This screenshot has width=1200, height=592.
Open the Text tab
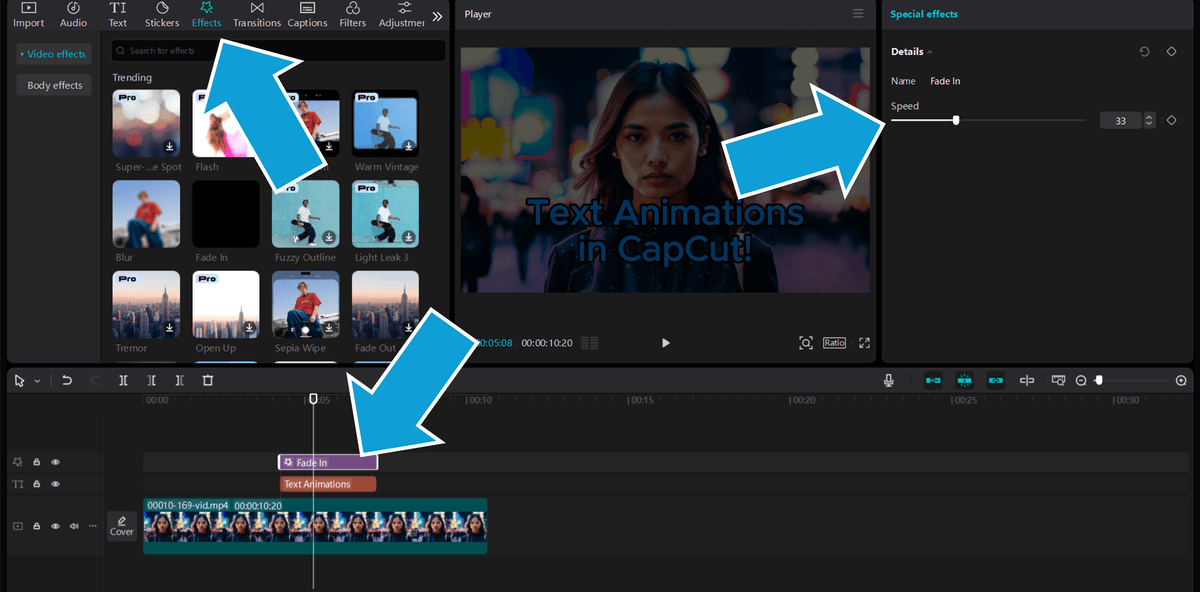coord(118,15)
